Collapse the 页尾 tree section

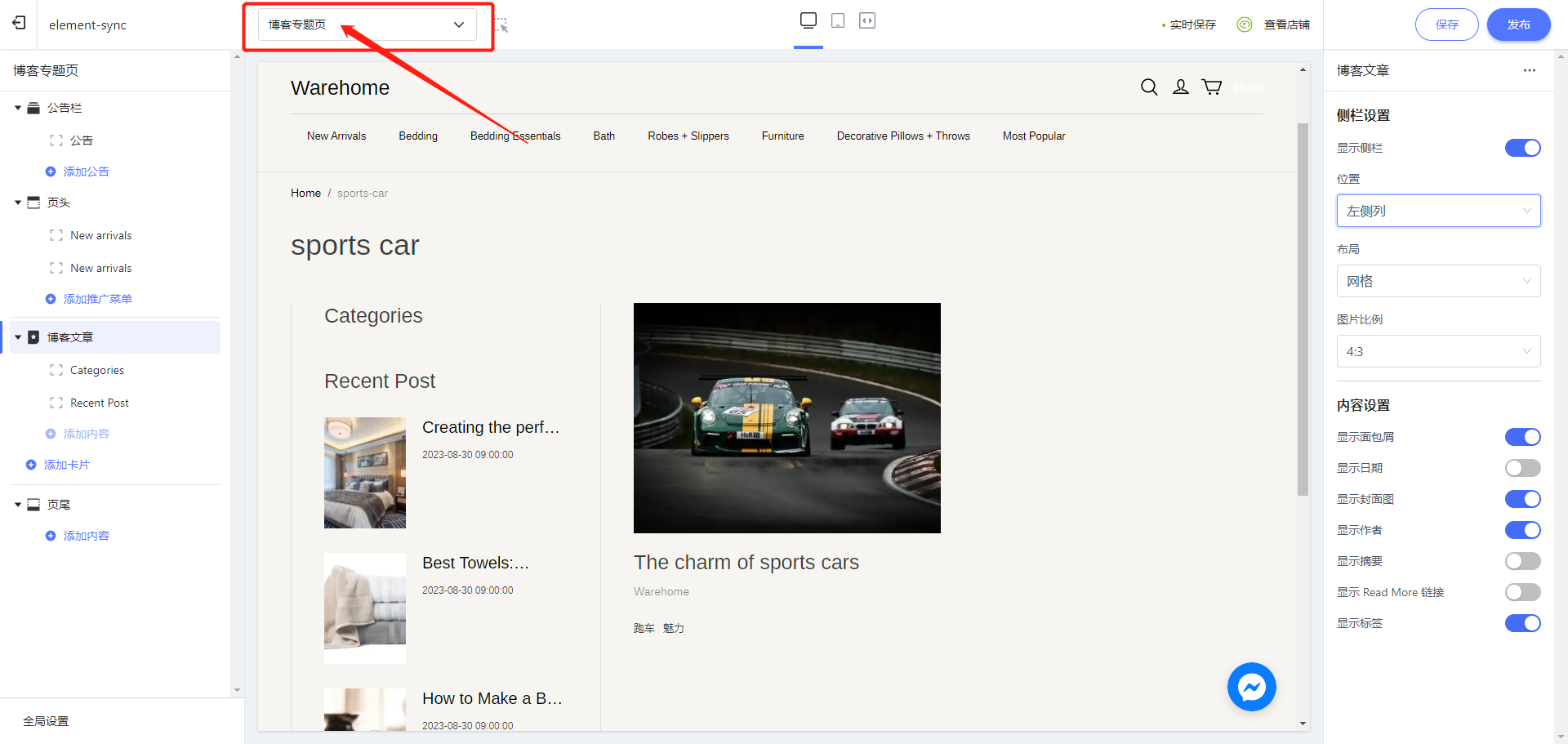click(18, 505)
